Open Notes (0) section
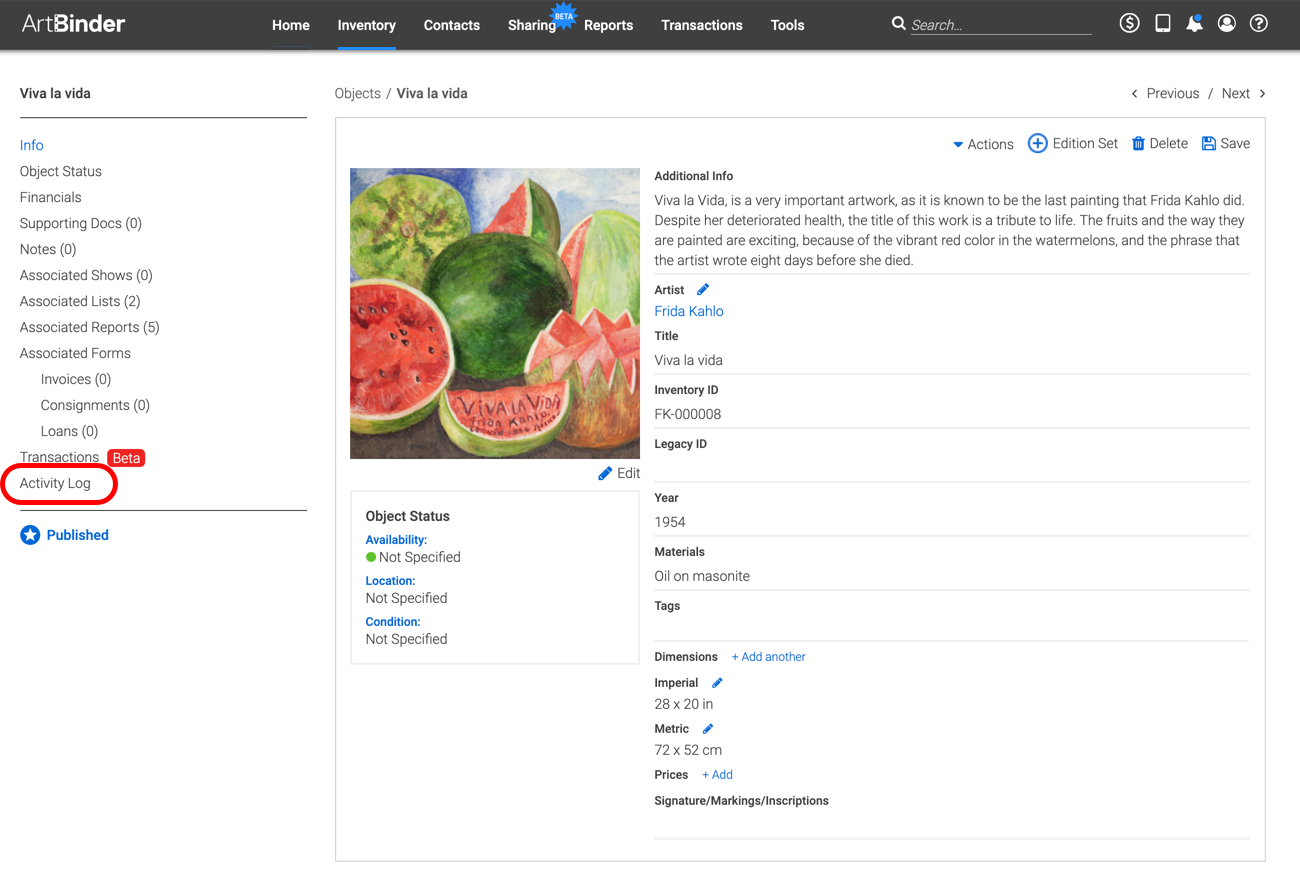 [48, 249]
